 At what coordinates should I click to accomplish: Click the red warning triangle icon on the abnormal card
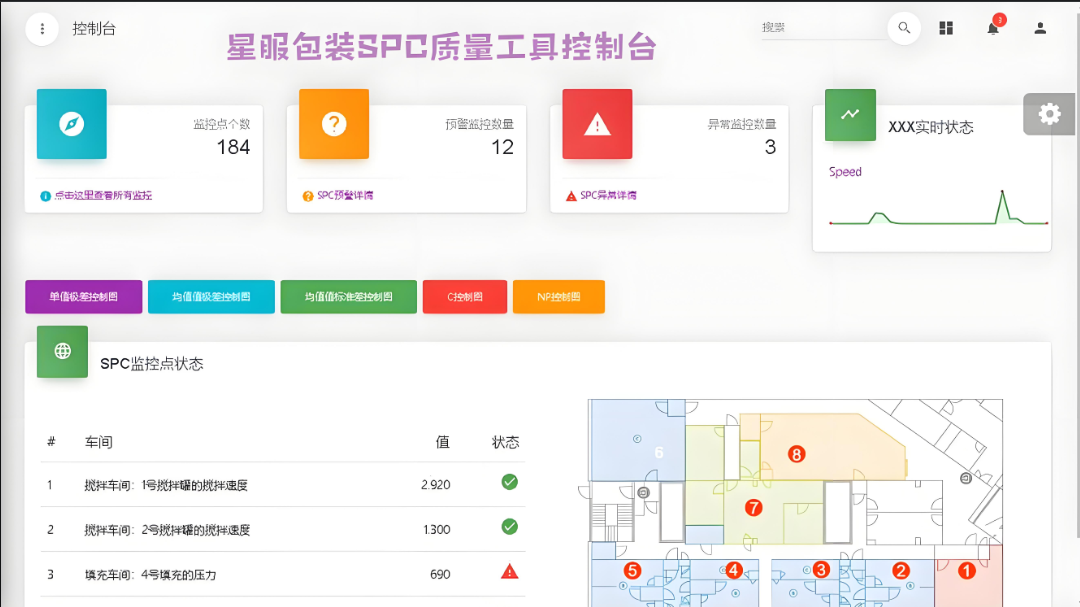[597, 124]
